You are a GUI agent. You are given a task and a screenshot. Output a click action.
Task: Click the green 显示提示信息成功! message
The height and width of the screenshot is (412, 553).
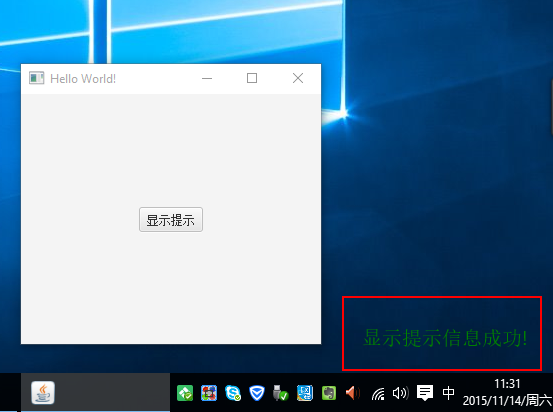[x=445, y=338]
